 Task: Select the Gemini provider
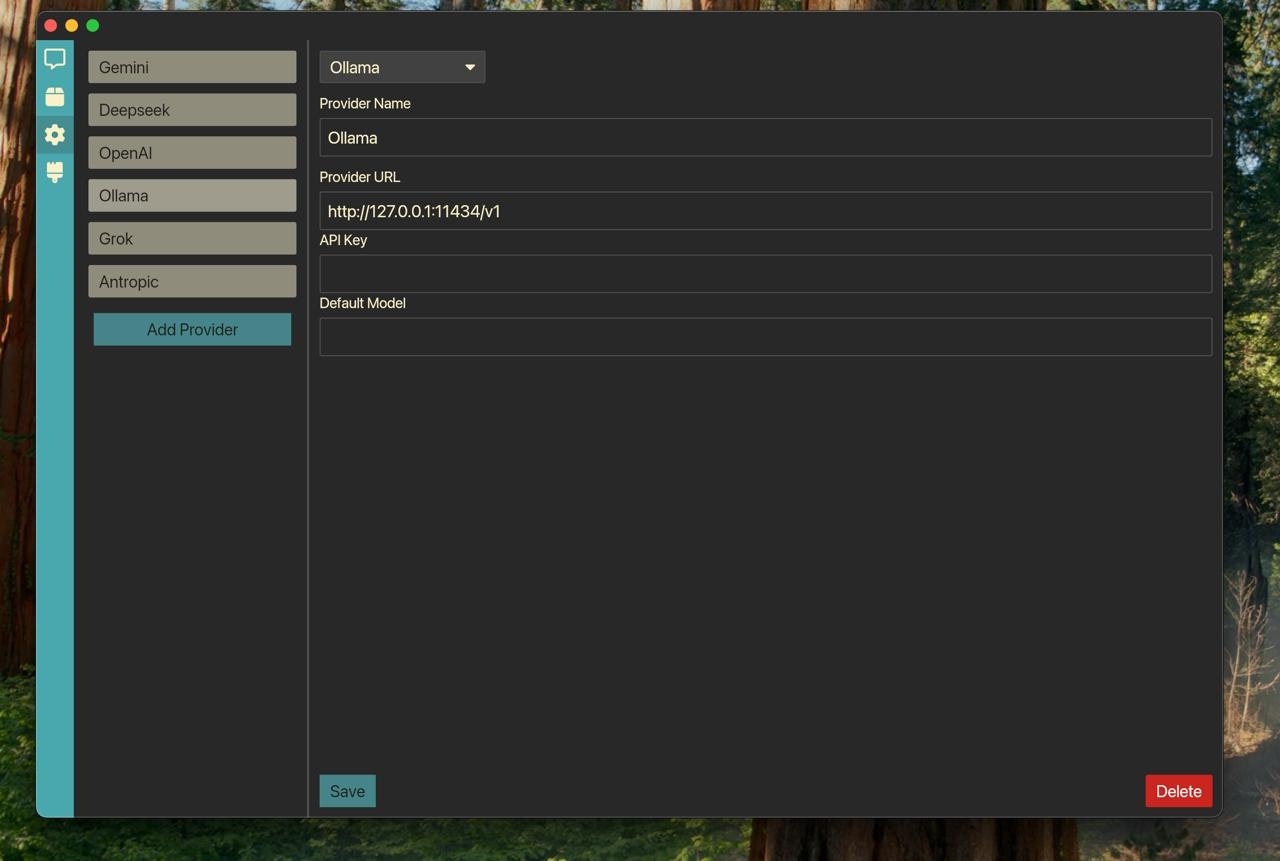192,67
